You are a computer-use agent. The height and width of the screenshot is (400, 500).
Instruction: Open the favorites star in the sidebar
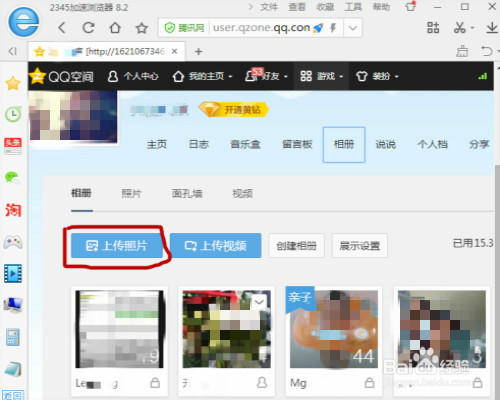click(13, 83)
